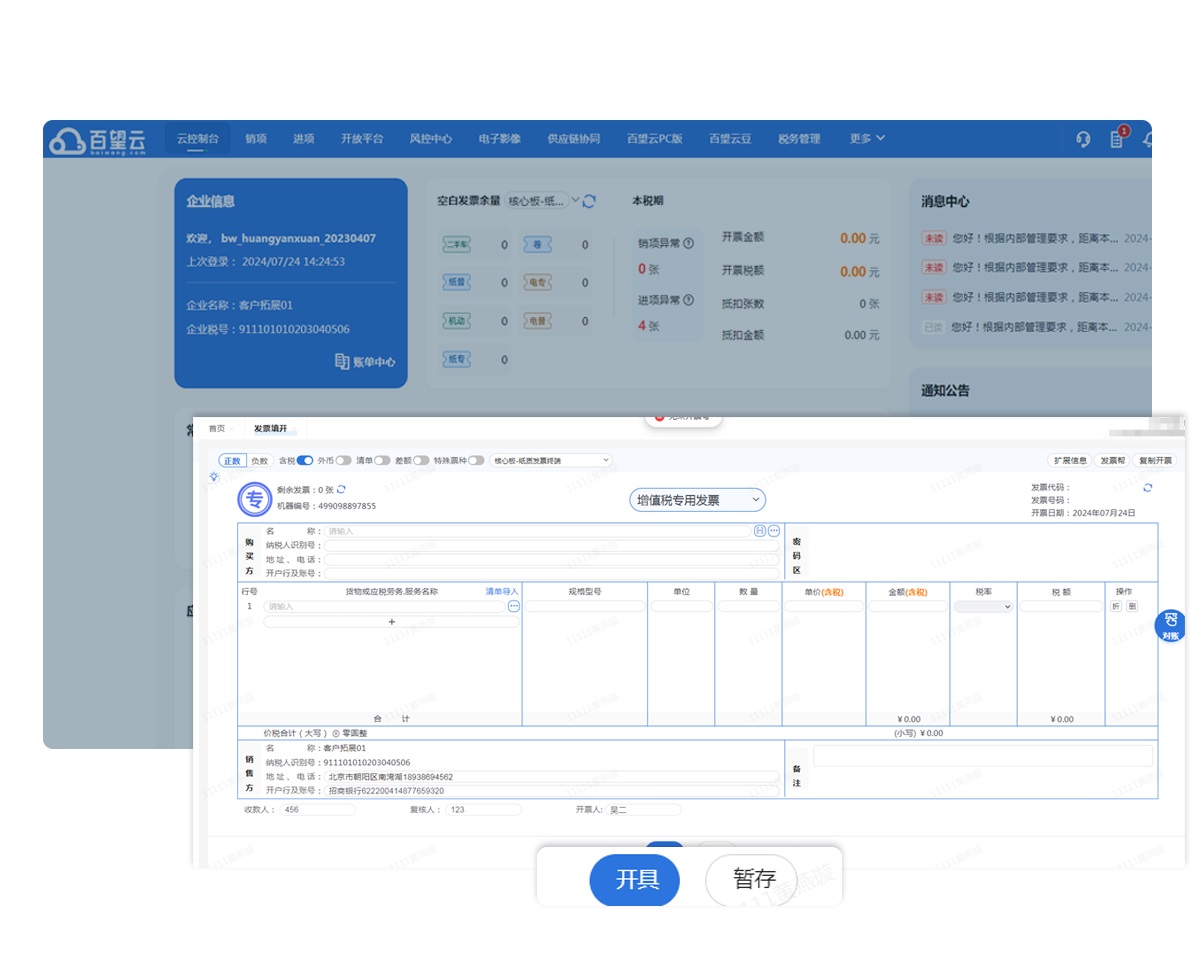Open the customer service headset icon

[1083, 139]
